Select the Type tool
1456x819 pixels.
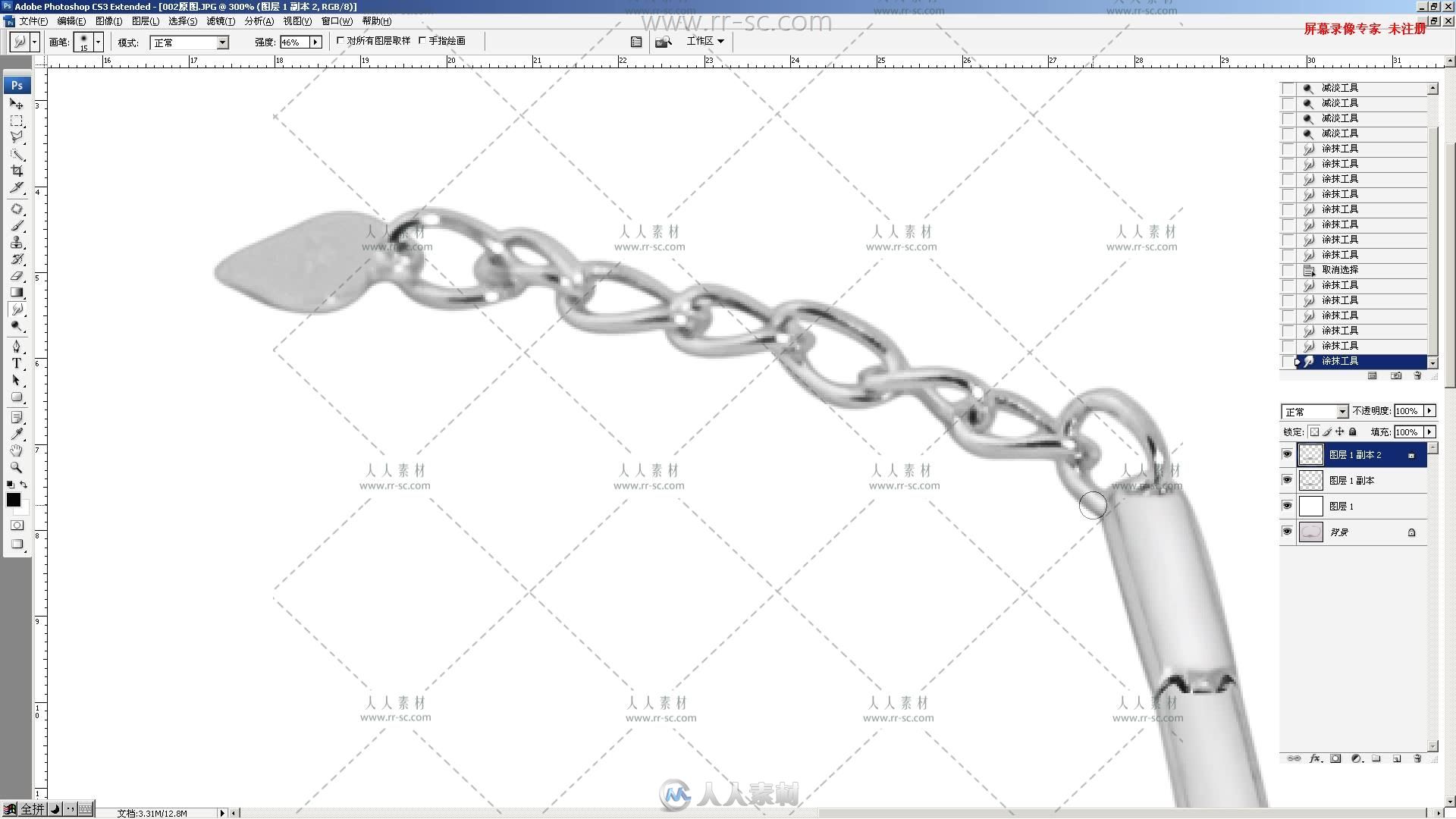pos(17,364)
